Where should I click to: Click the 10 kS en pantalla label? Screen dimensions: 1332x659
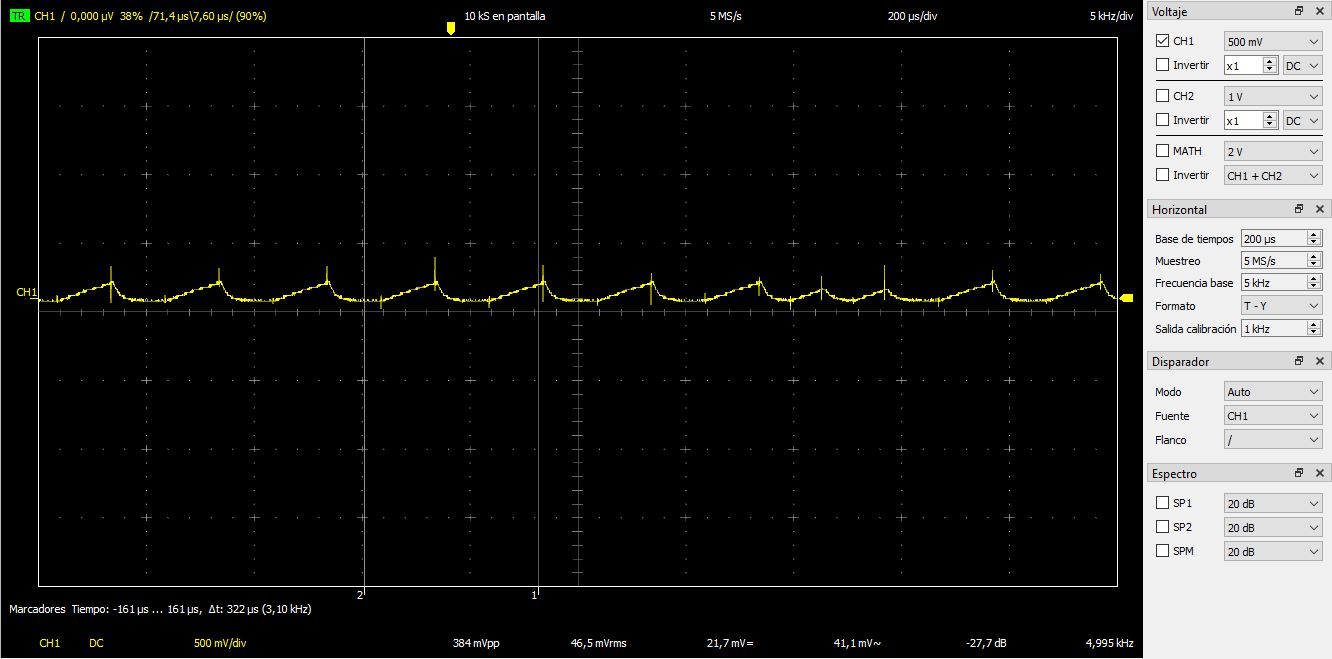point(505,16)
